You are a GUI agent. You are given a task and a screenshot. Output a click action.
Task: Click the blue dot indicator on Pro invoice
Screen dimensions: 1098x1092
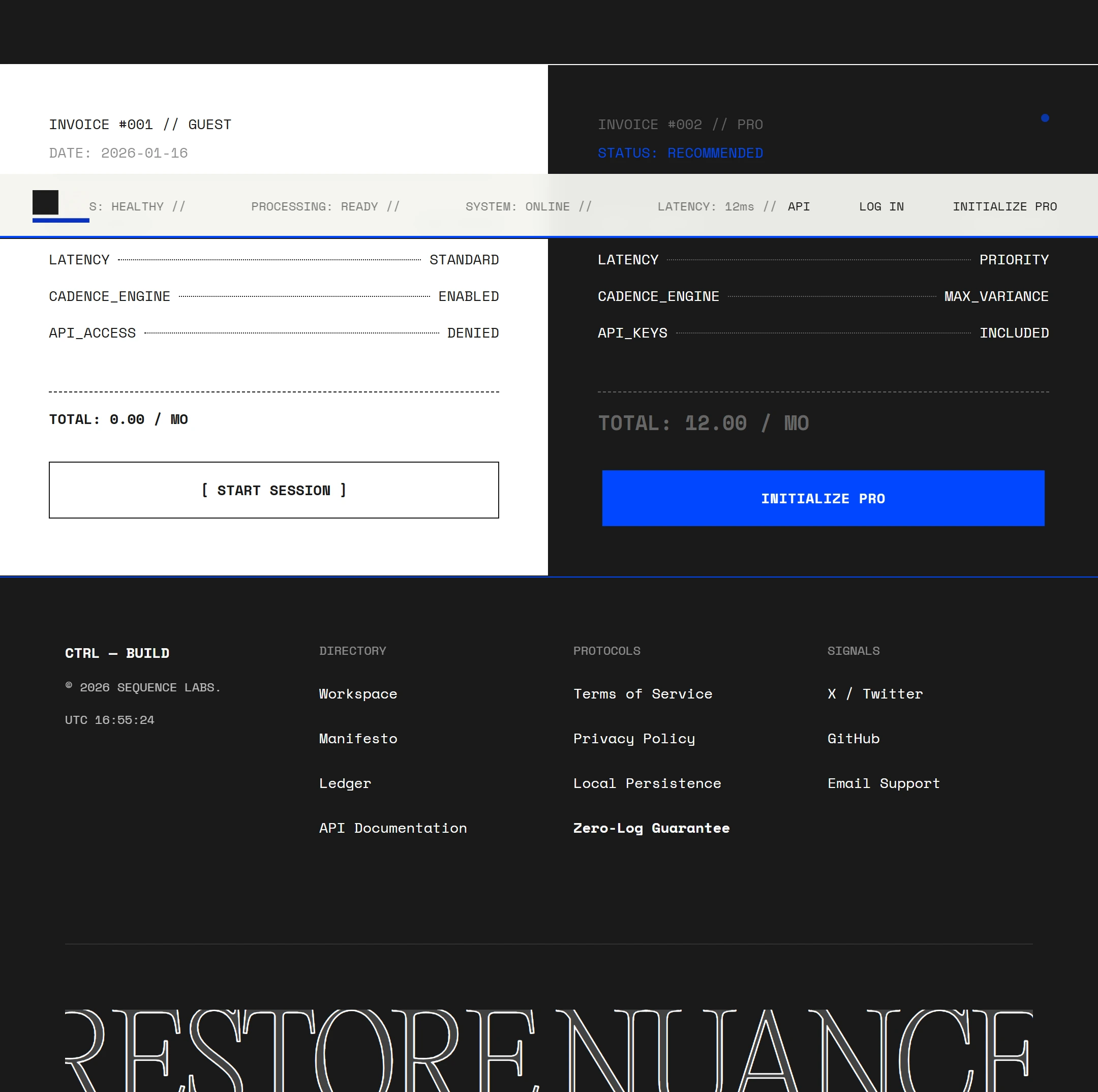pyautogui.click(x=1045, y=118)
